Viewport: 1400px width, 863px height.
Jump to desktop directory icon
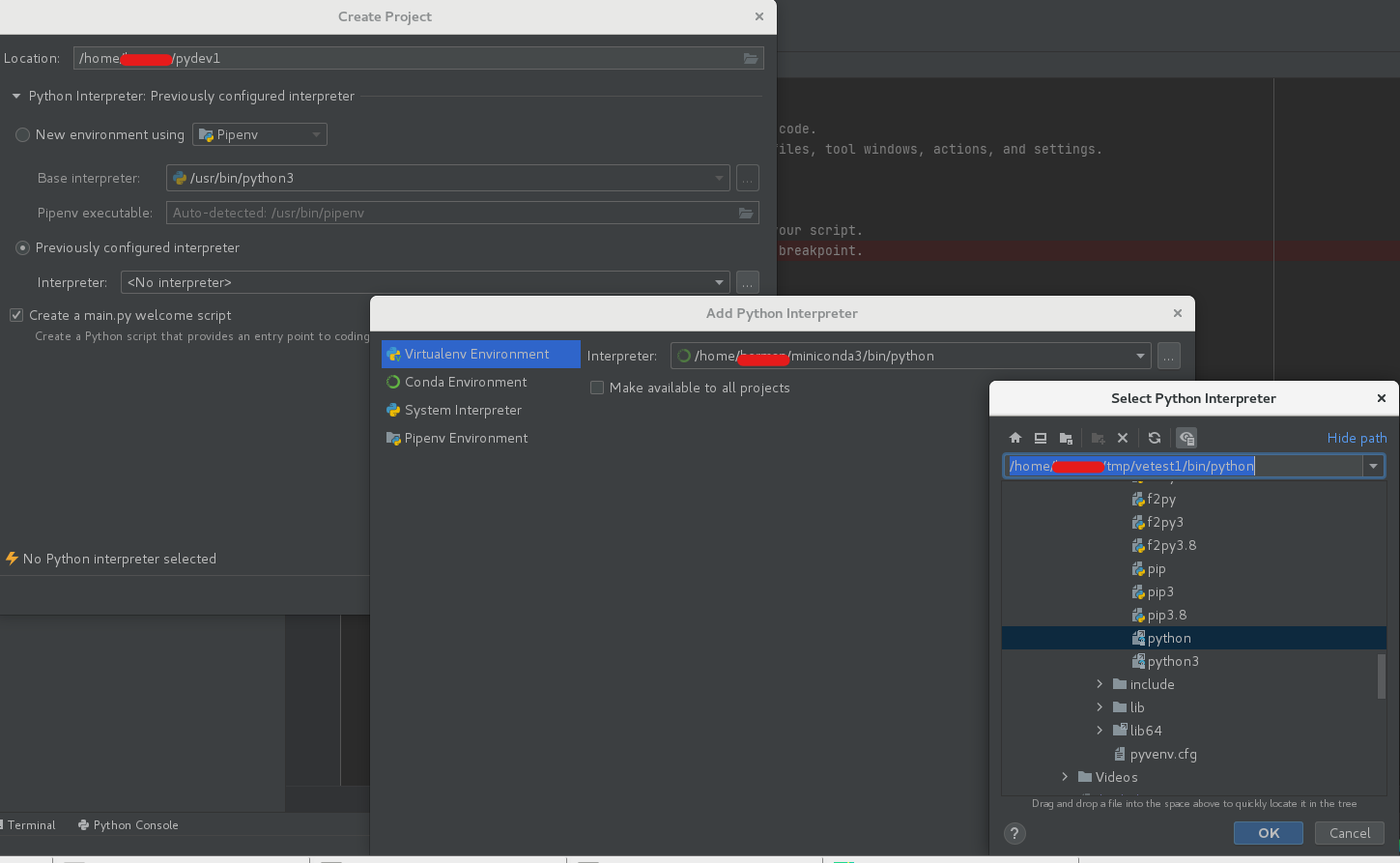pos(1041,438)
